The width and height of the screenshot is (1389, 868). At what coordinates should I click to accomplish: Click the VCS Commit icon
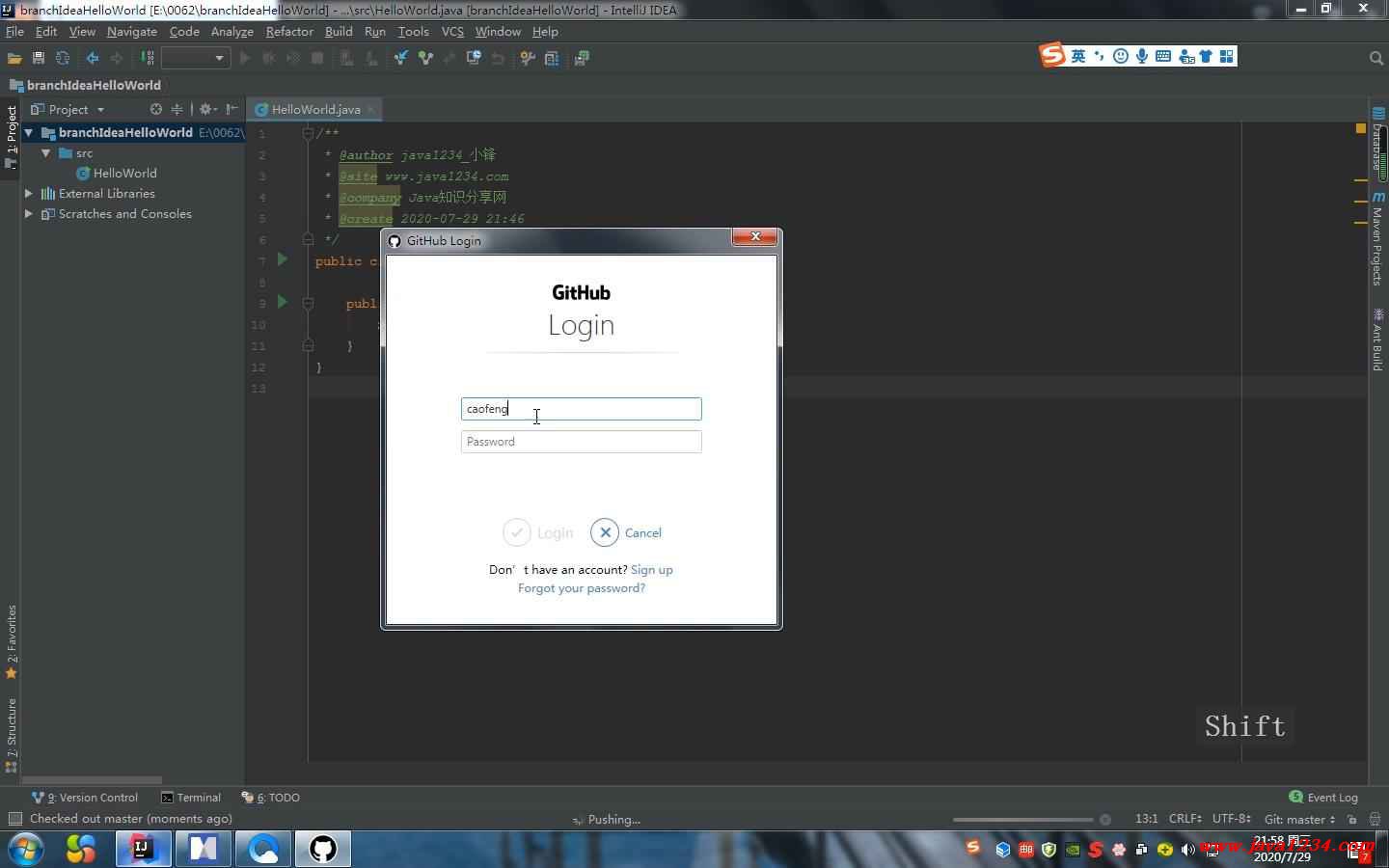click(x=425, y=58)
